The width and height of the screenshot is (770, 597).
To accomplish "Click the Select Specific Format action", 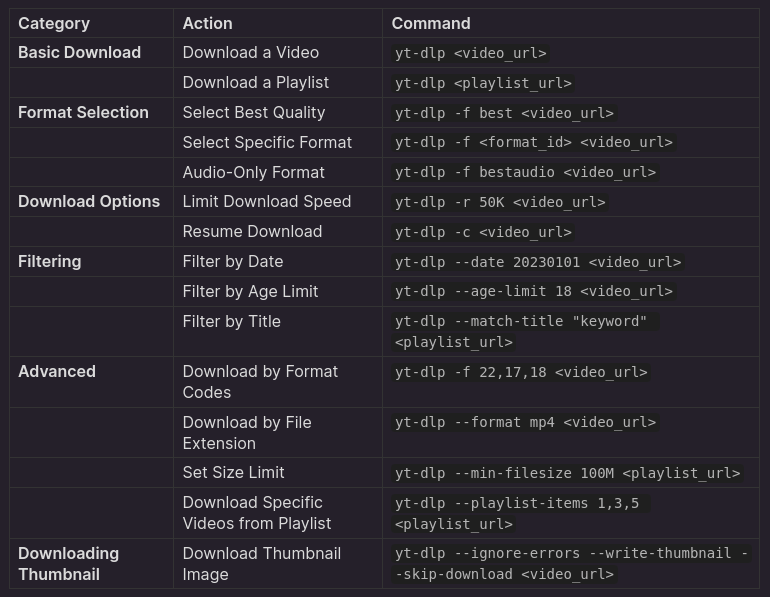I will pos(267,142).
